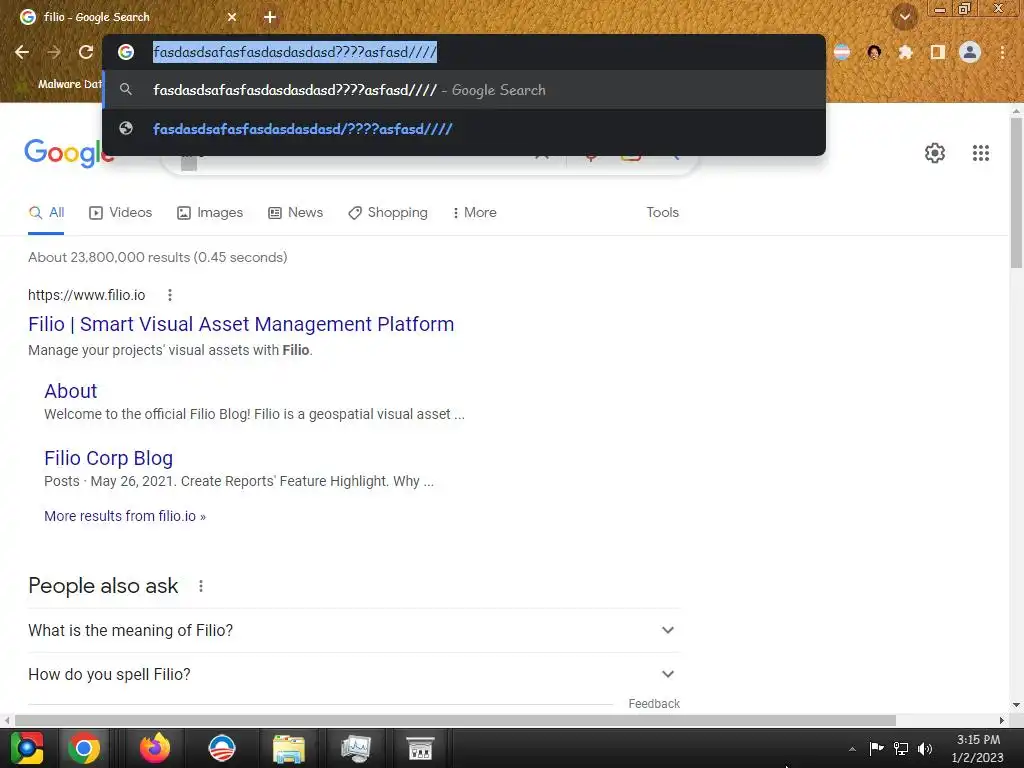Click the Chrome icon on taskbar
The width and height of the screenshot is (1024, 768).
click(x=84, y=748)
